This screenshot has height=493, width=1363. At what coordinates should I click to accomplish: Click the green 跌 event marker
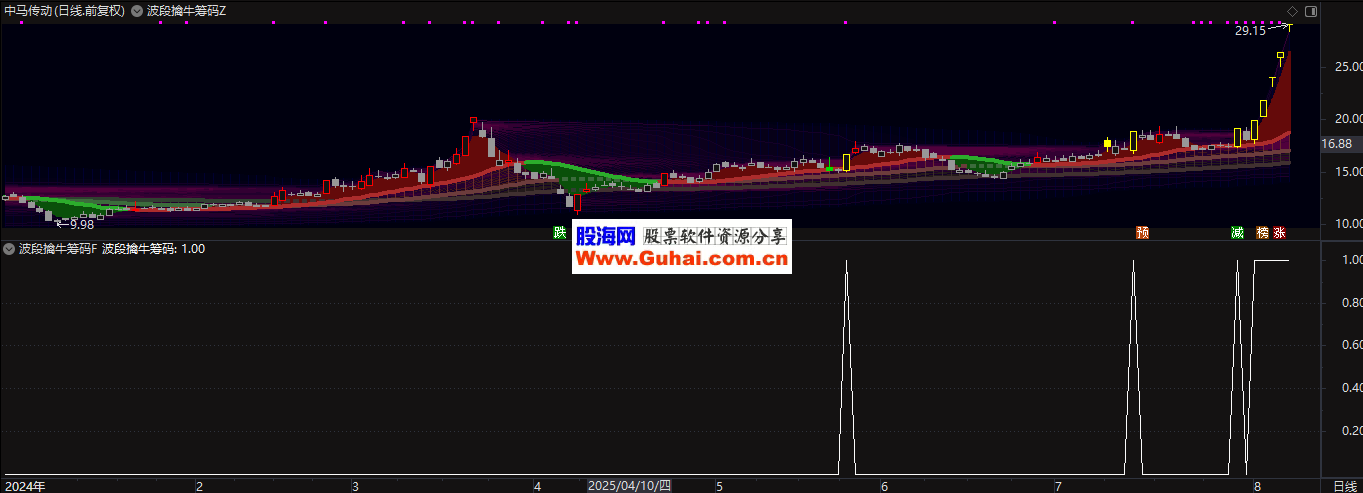560,233
